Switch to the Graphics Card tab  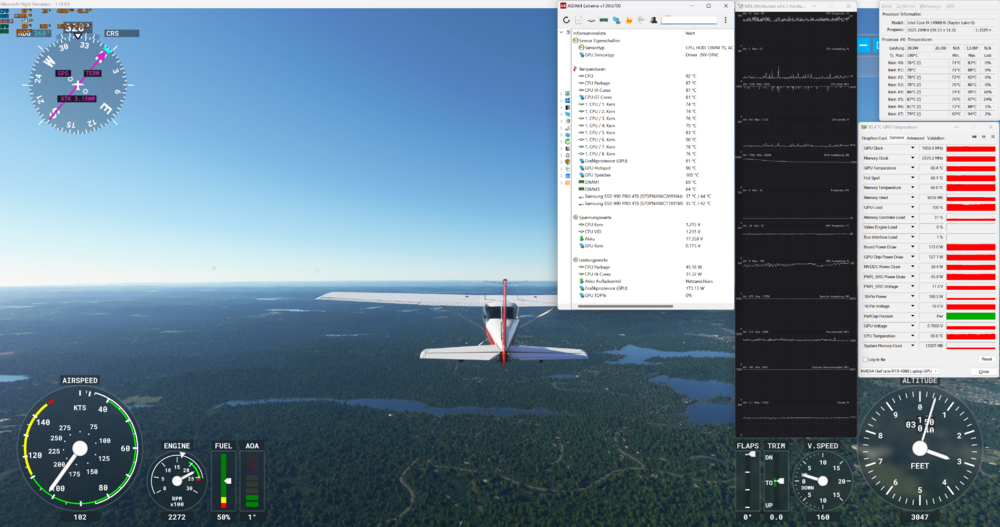pos(874,138)
